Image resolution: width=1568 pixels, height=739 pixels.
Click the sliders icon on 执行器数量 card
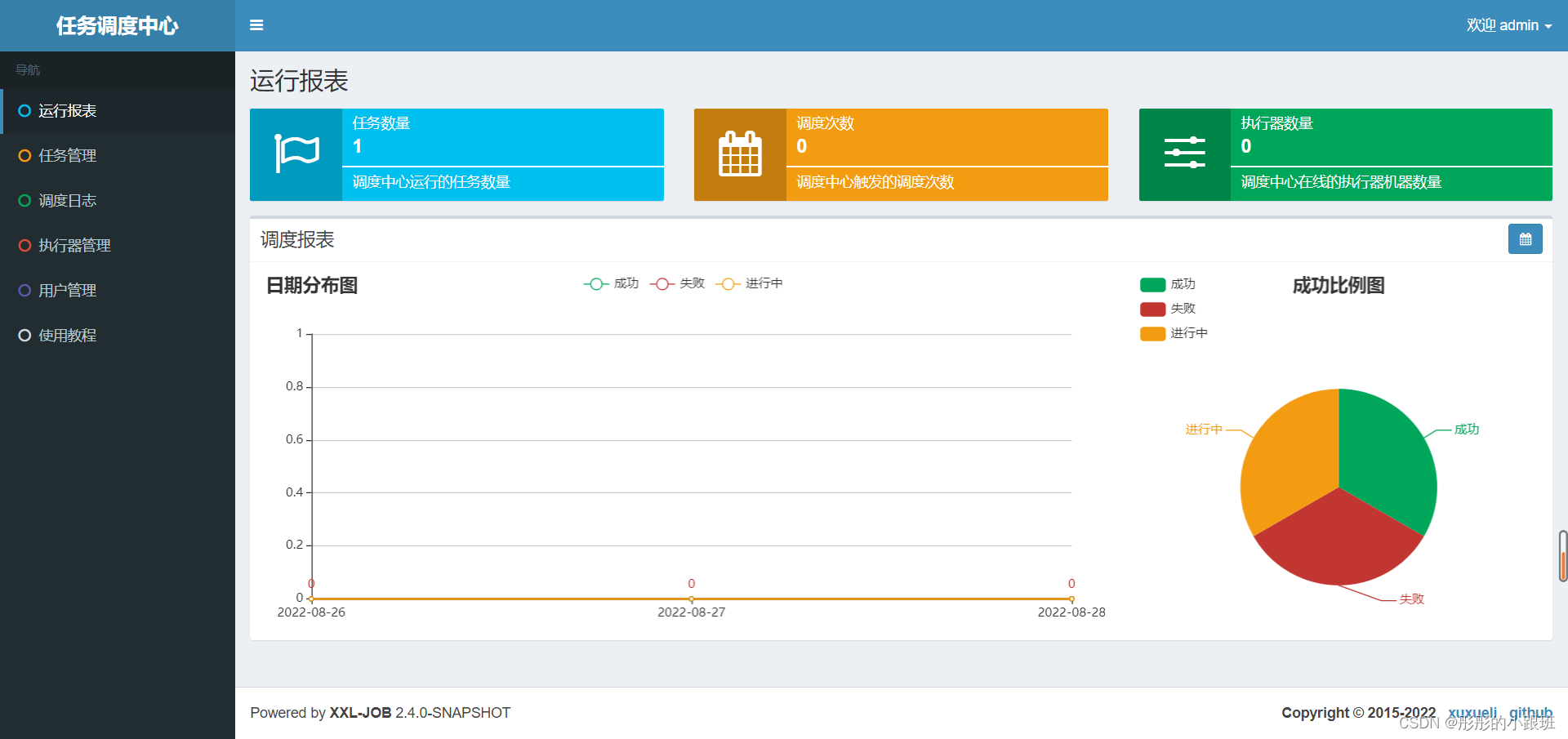(1185, 154)
